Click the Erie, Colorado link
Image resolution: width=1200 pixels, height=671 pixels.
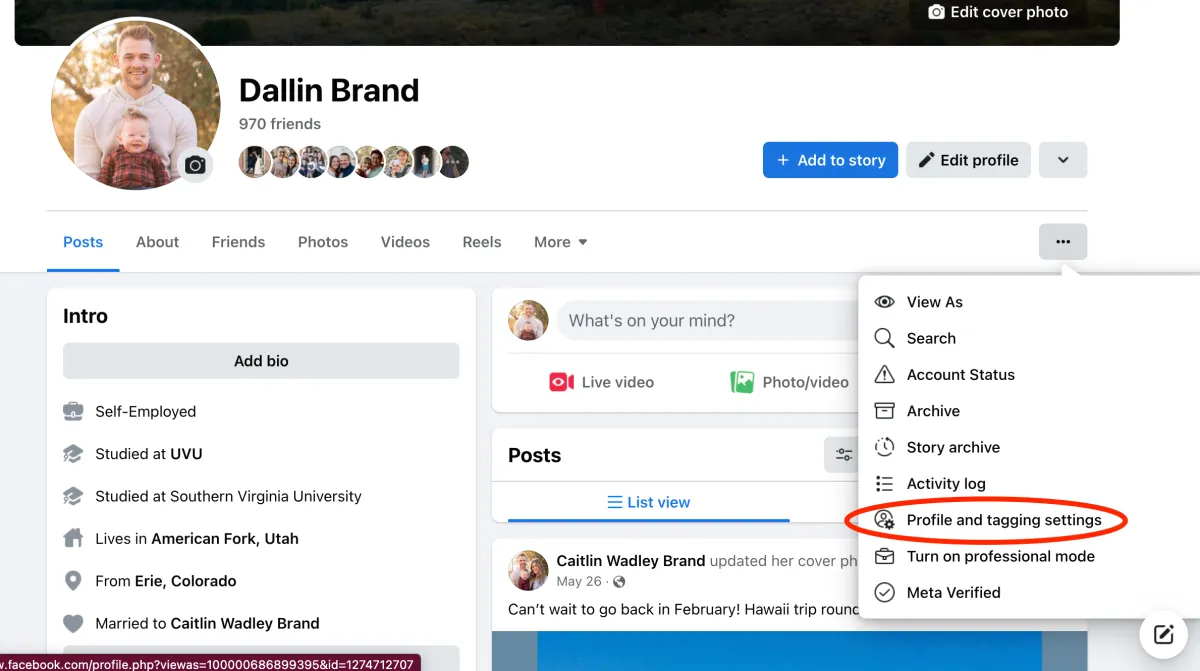point(186,581)
